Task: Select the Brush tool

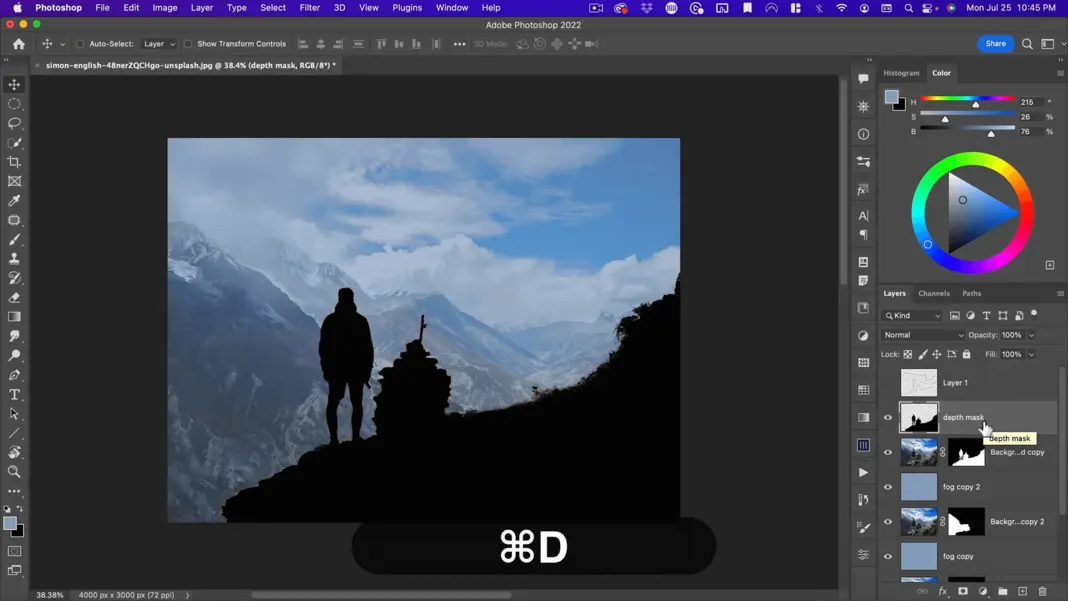Action: [14, 239]
